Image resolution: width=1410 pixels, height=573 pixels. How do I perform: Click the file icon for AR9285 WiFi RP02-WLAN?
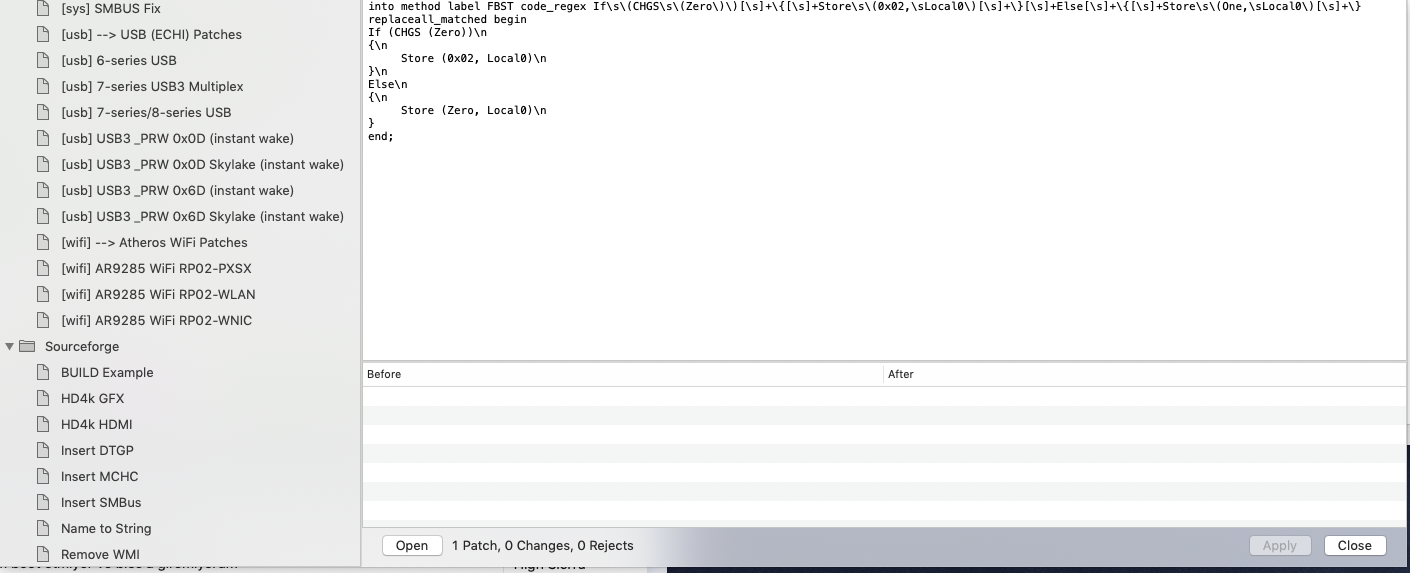pos(42,294)
